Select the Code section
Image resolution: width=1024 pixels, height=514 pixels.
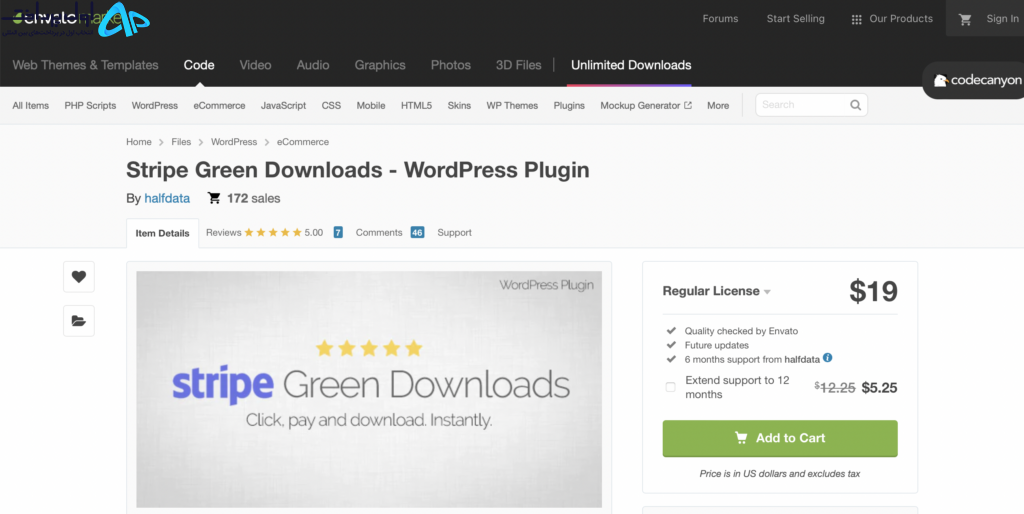[x=199, y=65]
